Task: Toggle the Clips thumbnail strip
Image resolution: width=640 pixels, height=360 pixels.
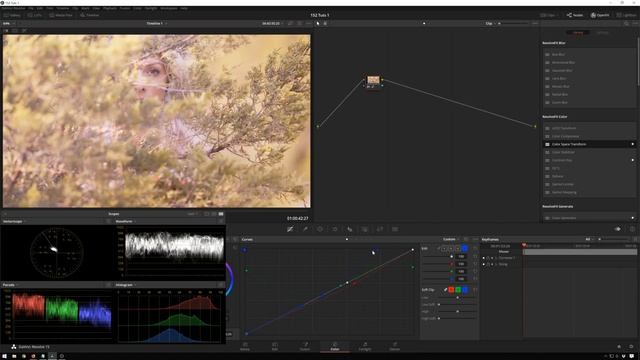Action: pos(548,15)
